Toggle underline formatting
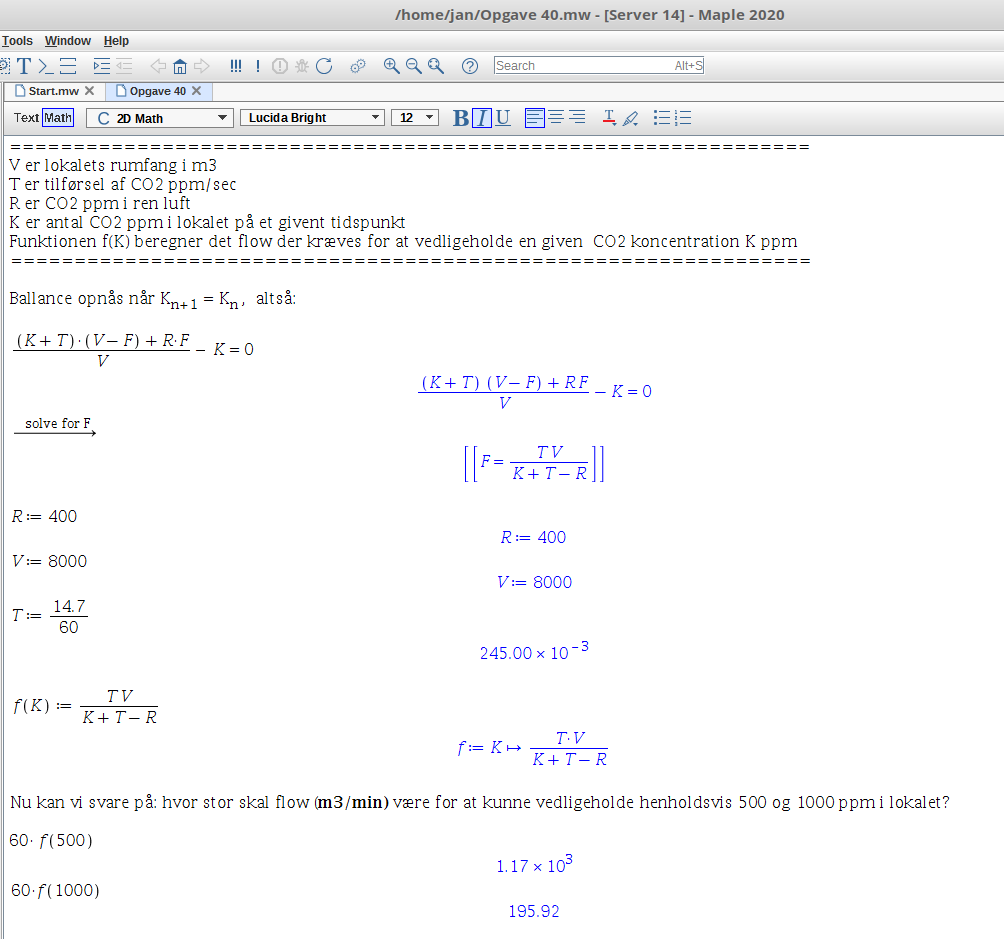Screen dimensions: 1004x939 click(x=503, y=118)
